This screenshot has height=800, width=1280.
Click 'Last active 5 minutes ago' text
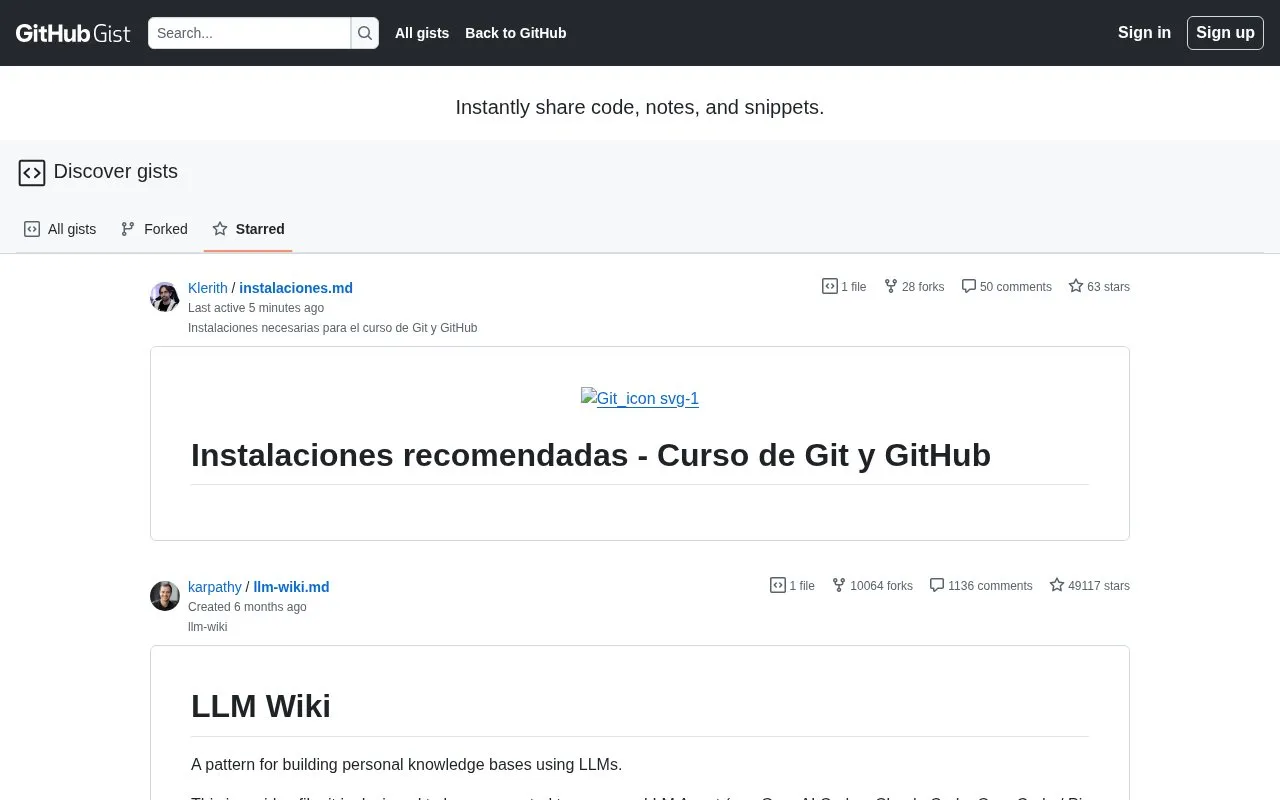click(x=256, y=308)
